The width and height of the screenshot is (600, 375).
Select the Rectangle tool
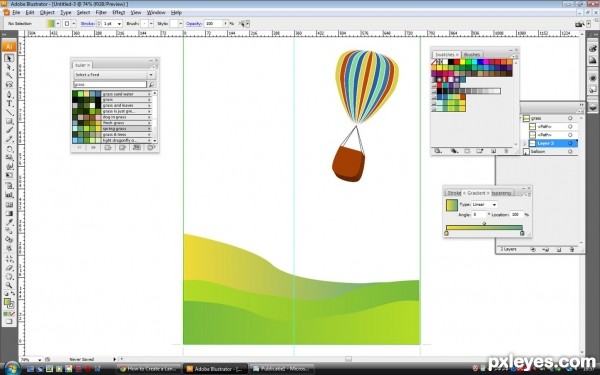click(x=9, y=121)
